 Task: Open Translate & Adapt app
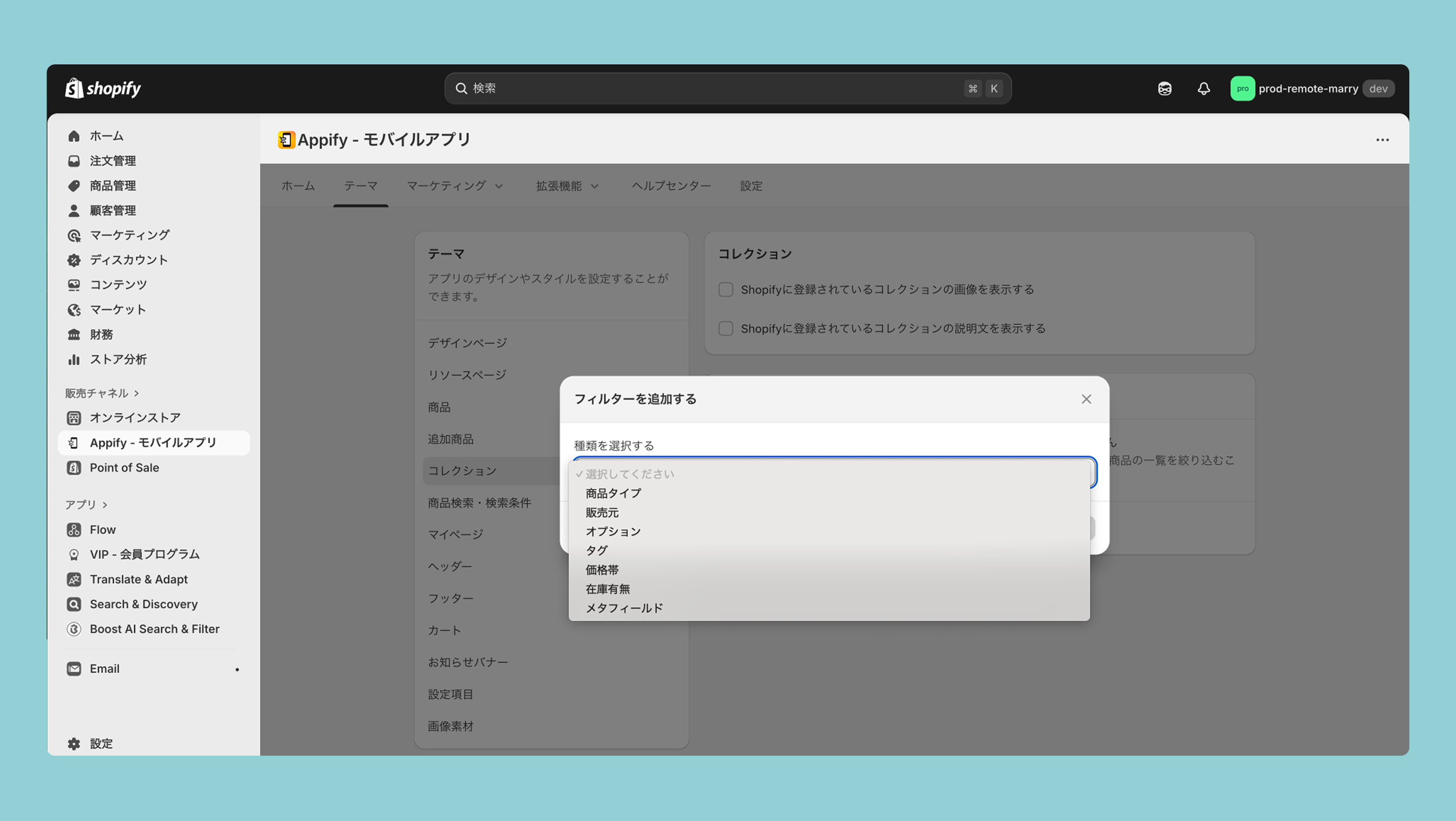139,579
